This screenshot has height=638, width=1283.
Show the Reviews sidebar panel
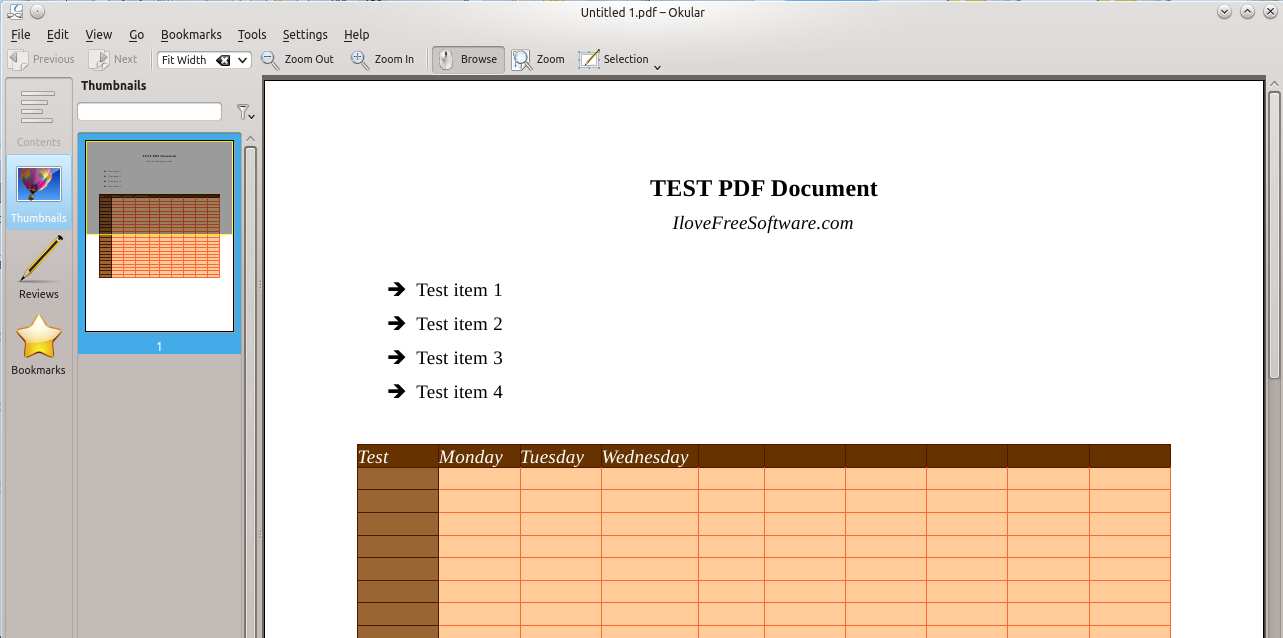click(39, 268)
